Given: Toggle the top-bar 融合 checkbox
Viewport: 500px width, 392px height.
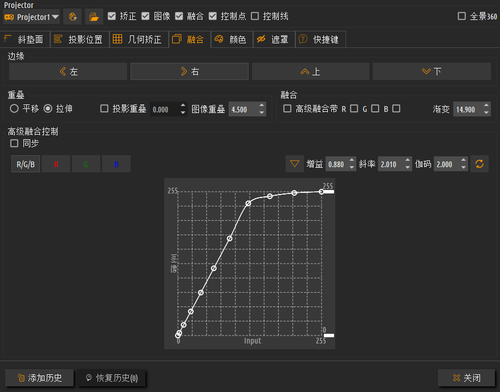Looking at the screenshot, I should 179,16.
